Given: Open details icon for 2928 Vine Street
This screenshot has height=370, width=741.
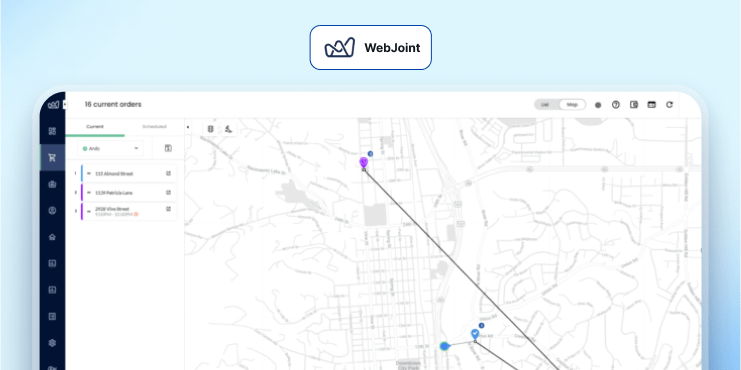Looking at the screenshot, I should [168, 209].
